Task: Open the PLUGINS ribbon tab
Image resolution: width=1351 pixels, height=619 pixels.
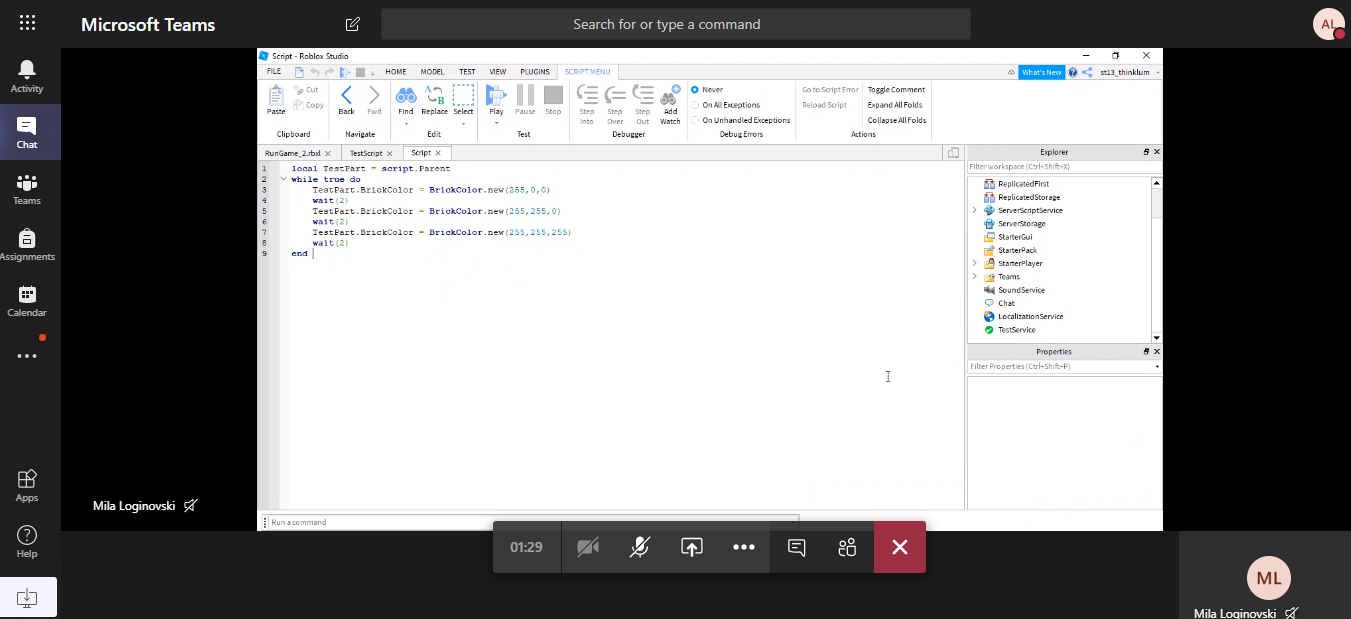Action: pos(535,72)
